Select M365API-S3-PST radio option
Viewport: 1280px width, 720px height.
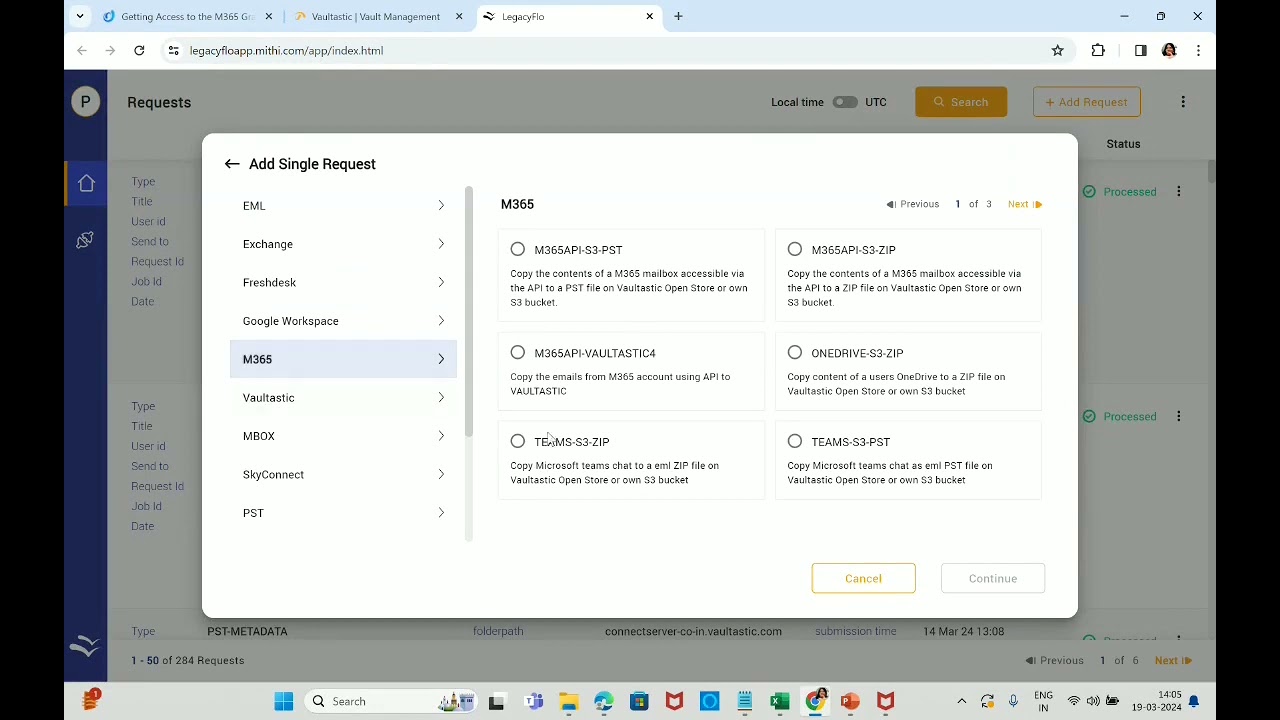(x=518, y=250)
